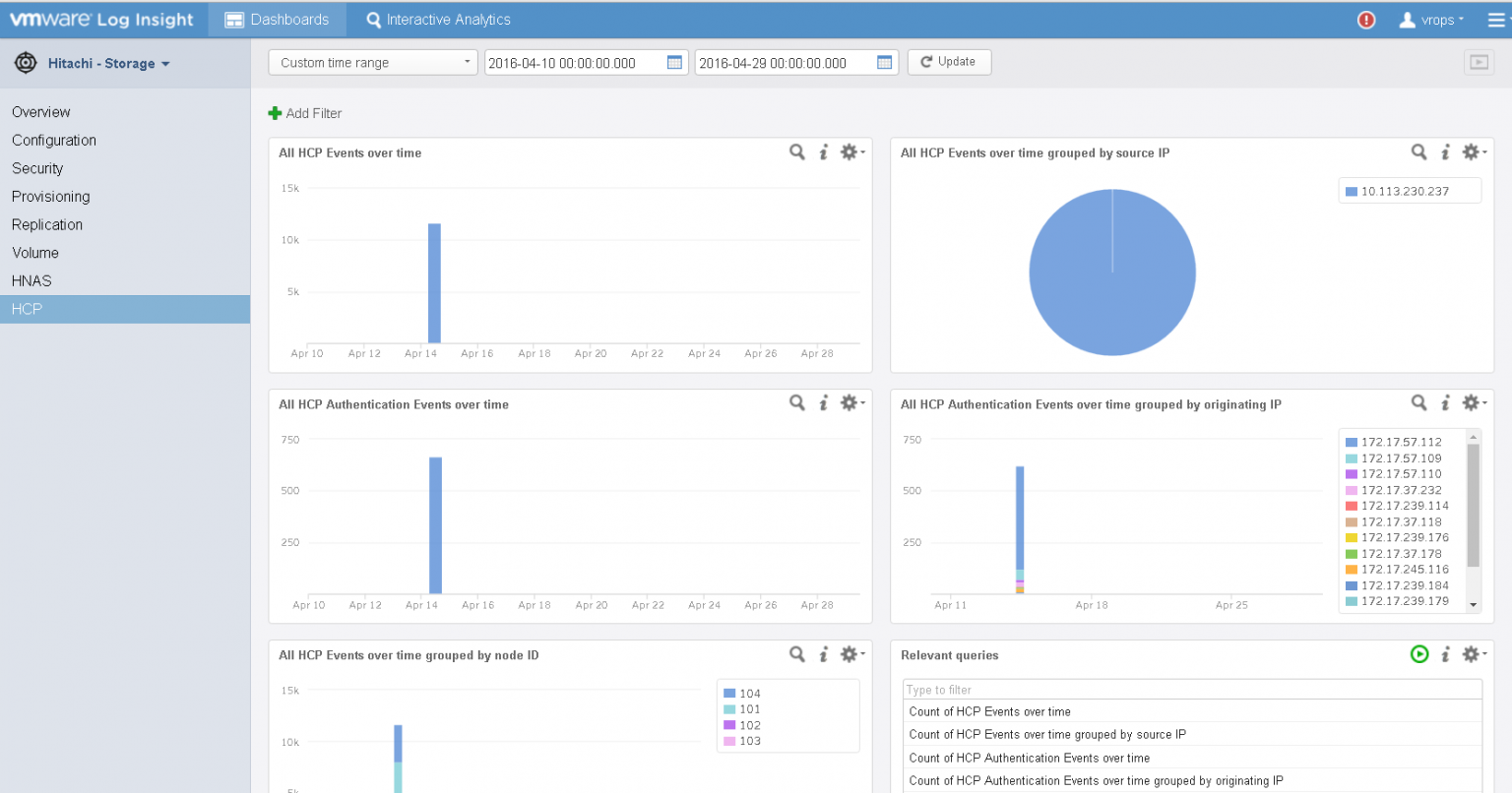Show info for All HCP Authentication Events over time
The height and width of the screenshot is (793, 1512).
click(x=824, y=403)
